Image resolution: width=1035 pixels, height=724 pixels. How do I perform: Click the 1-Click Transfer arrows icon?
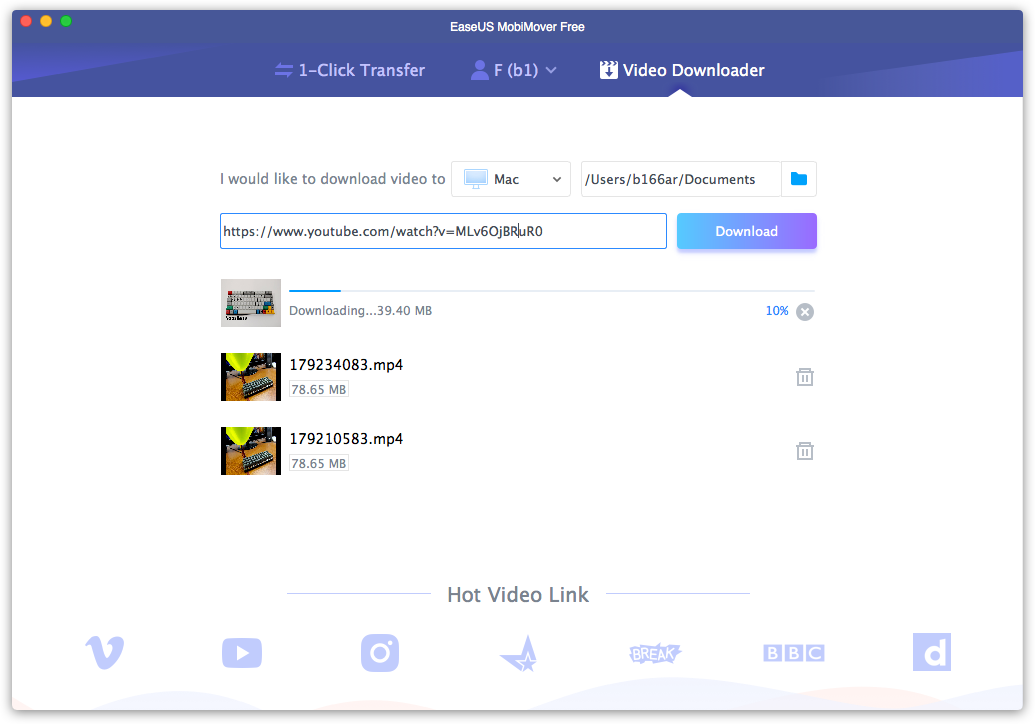[x=284, y=70]
